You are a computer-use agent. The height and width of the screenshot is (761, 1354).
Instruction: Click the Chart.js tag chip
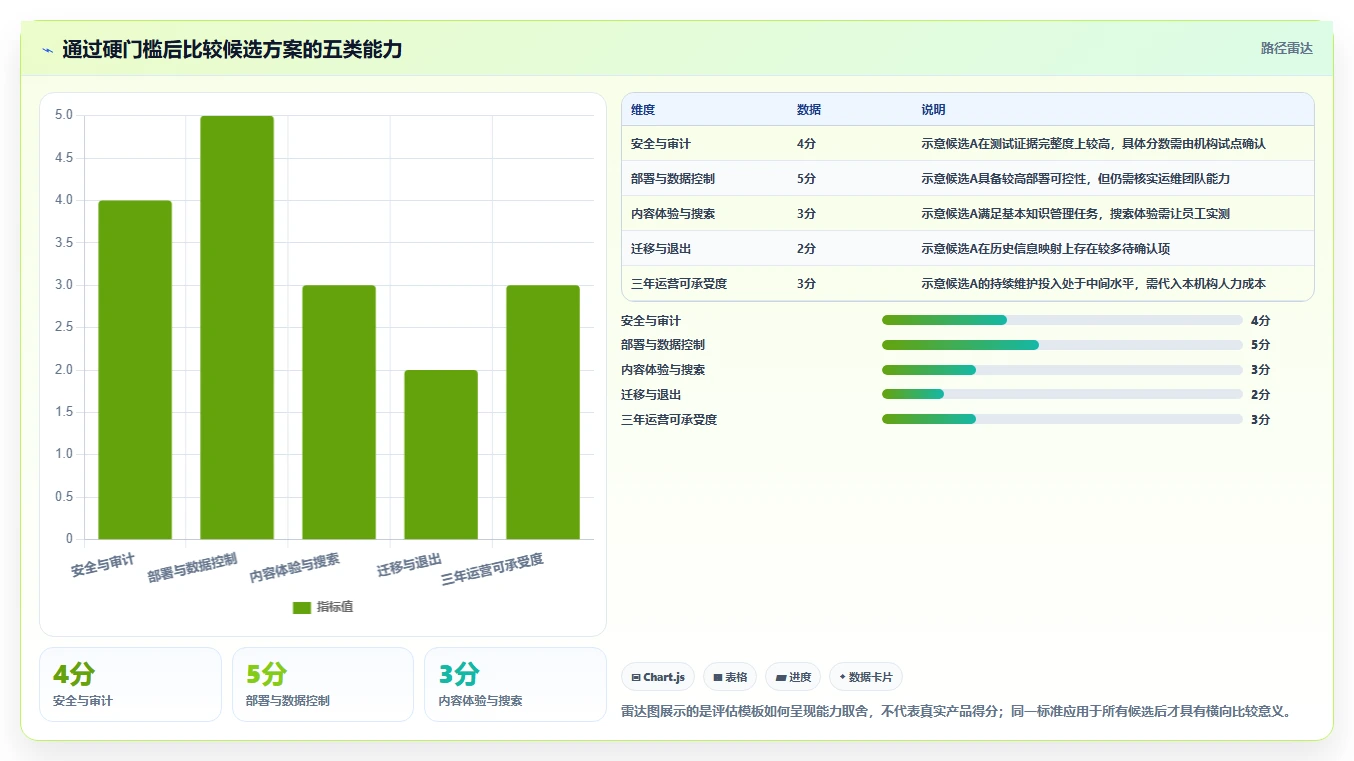(658, 677)
